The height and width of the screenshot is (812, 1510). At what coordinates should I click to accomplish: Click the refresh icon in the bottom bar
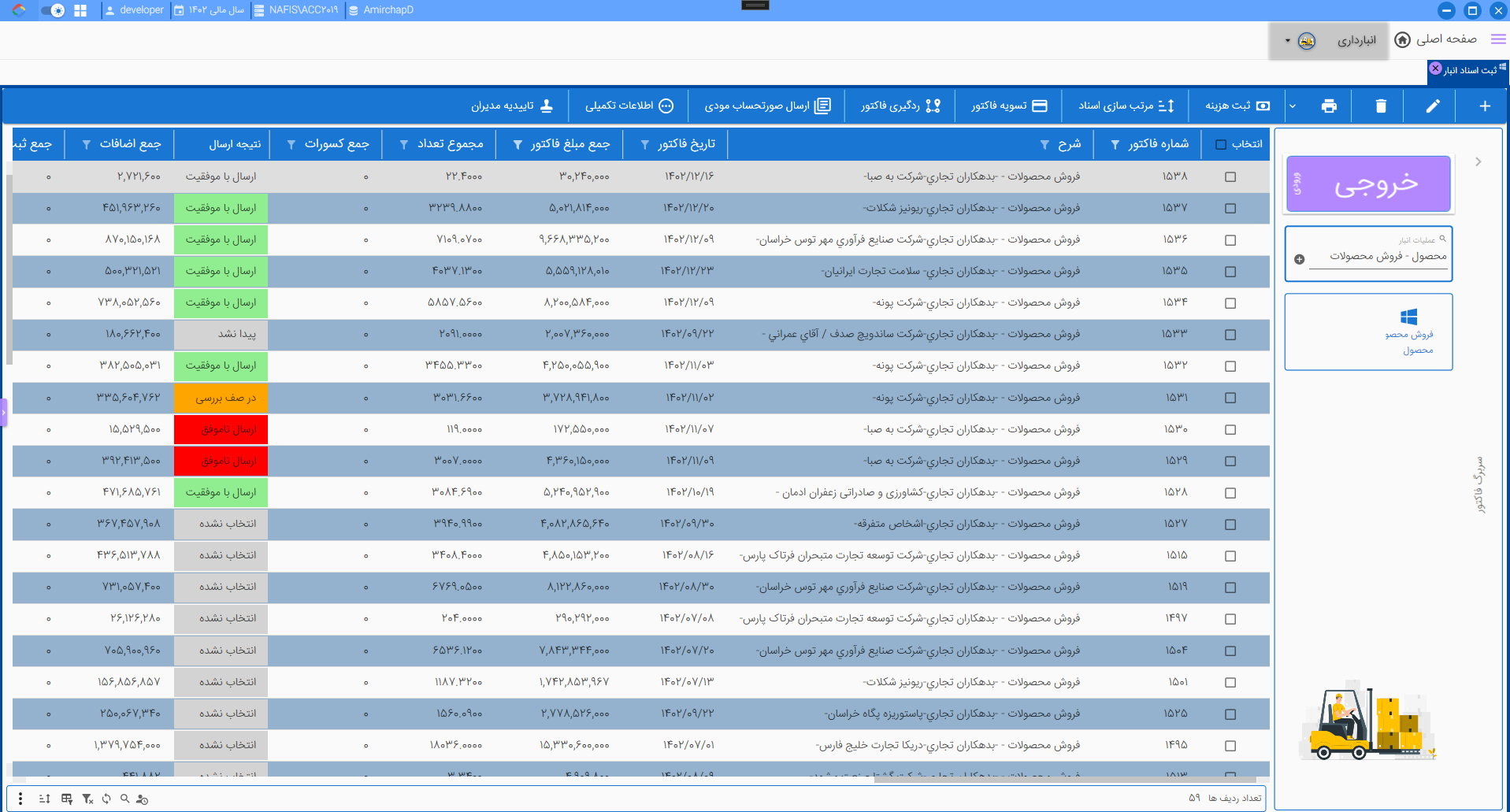click(x=106, y=799)
